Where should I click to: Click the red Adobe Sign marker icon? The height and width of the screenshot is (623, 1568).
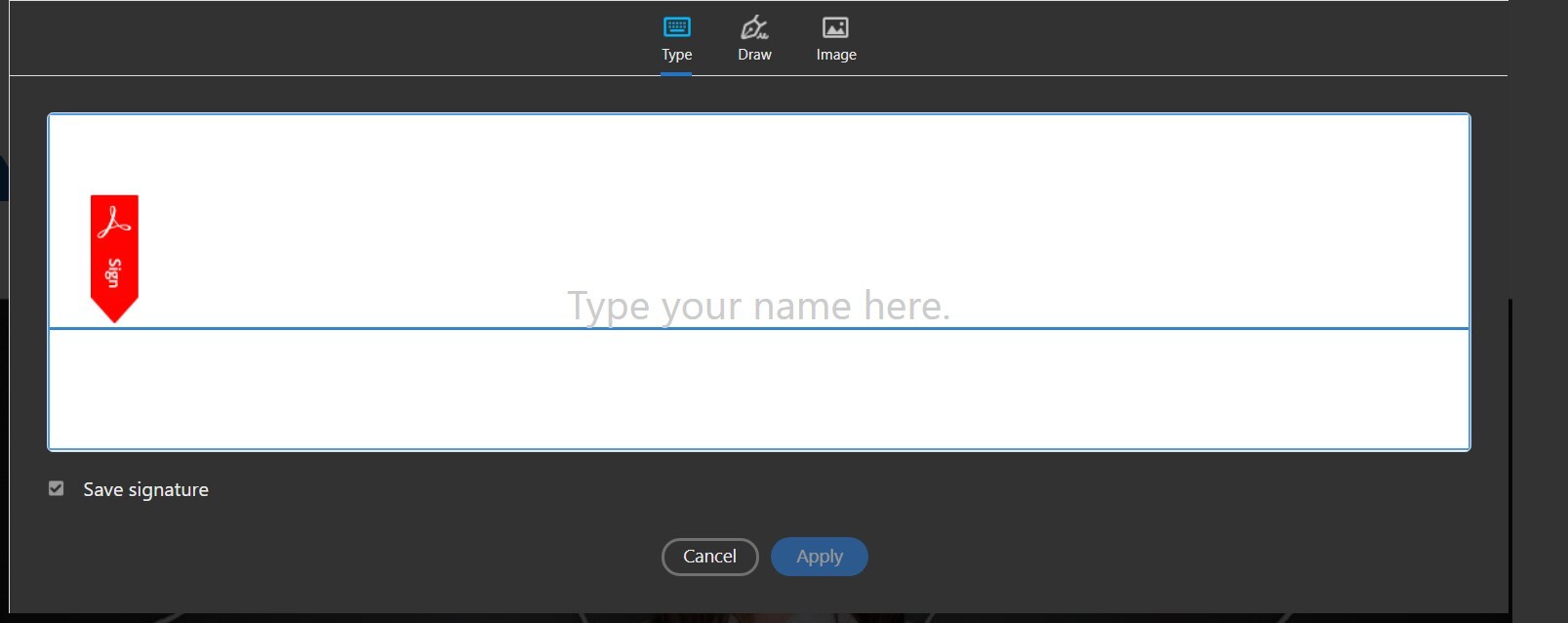(114, 259)
